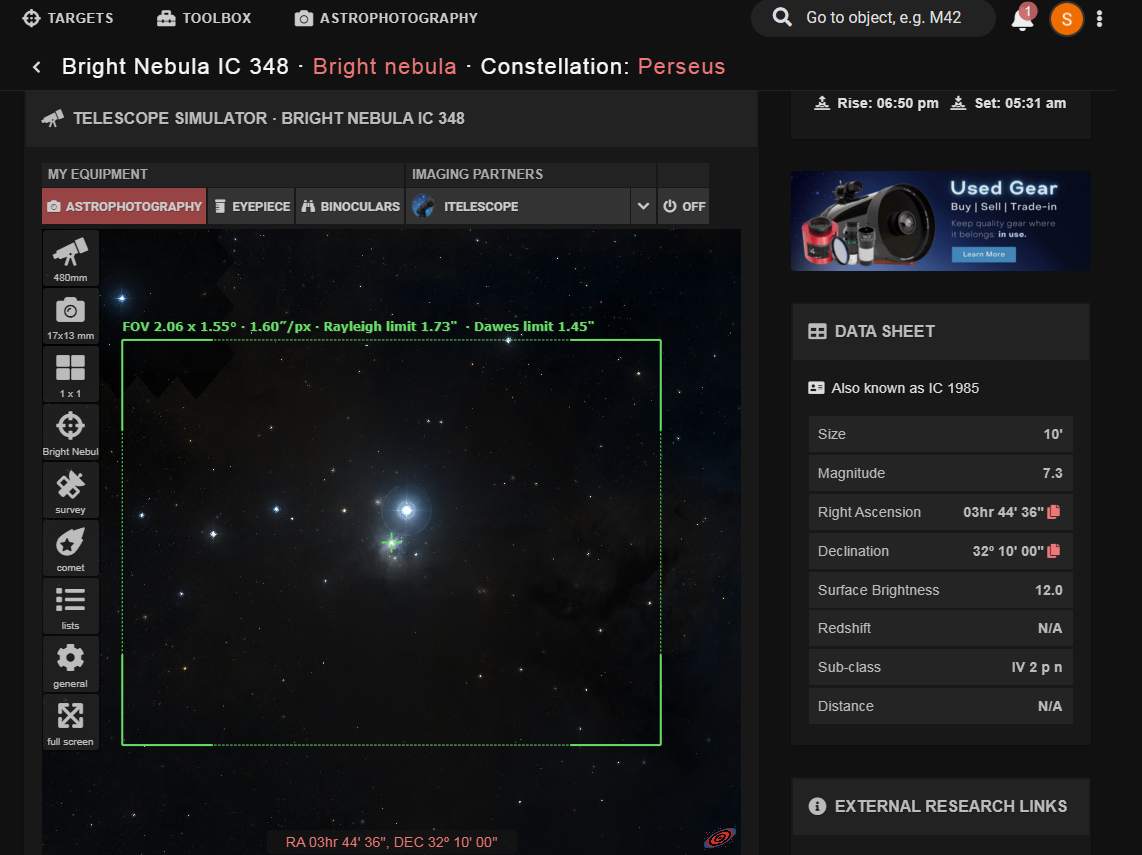Click the green FOV information text
Viewport: 1142px width, 855px height.
pyautogui.click(x=358, y=326)
